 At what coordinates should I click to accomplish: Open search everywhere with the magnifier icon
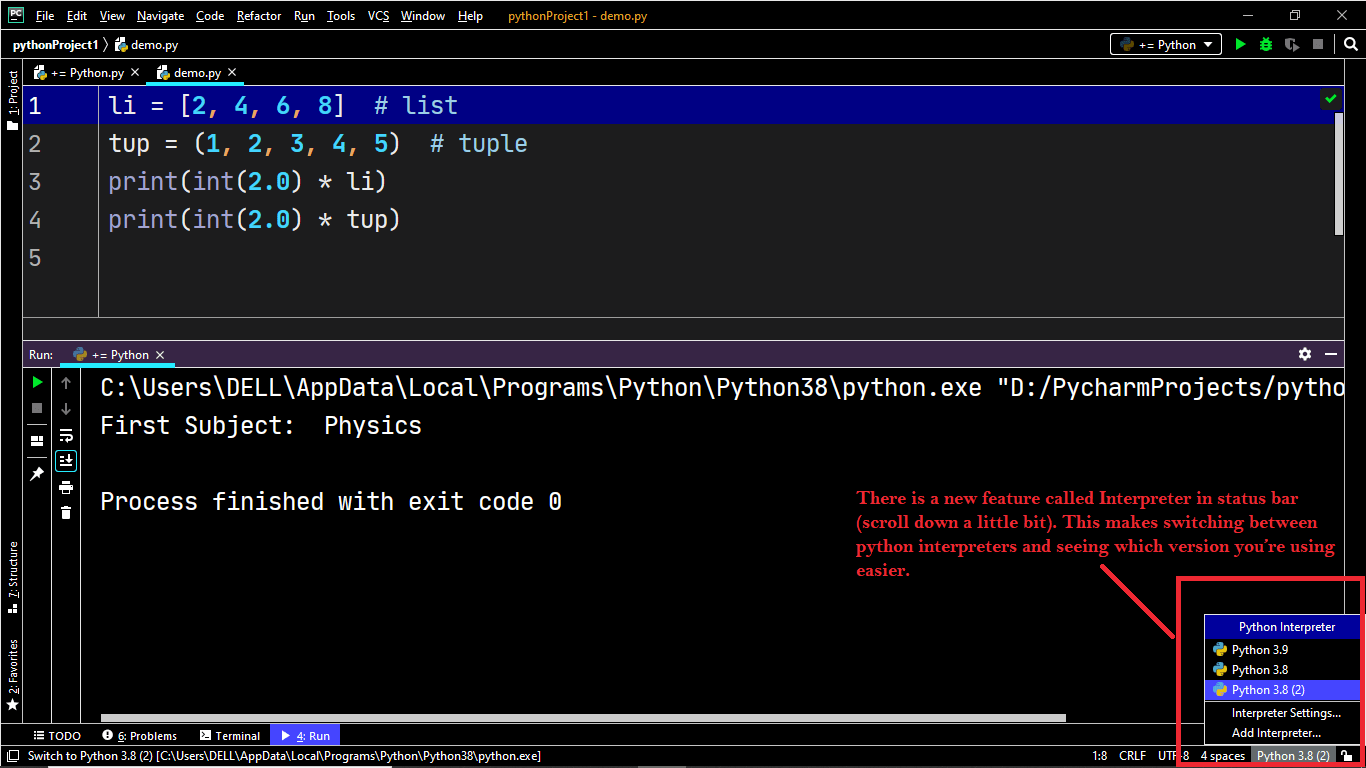coord(1351,44)
